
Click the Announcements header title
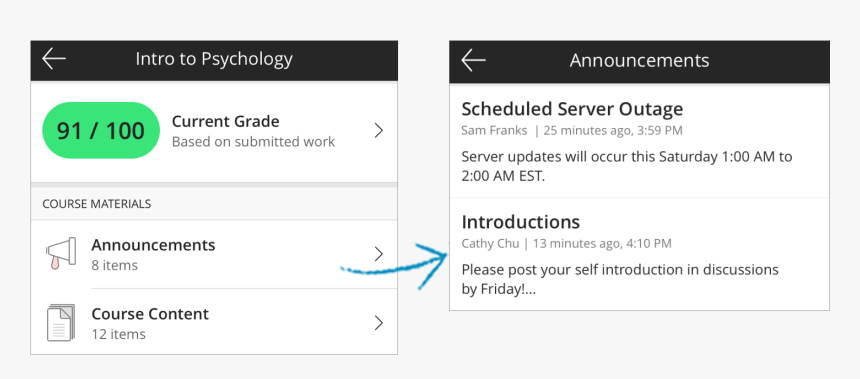pos(640,60)
